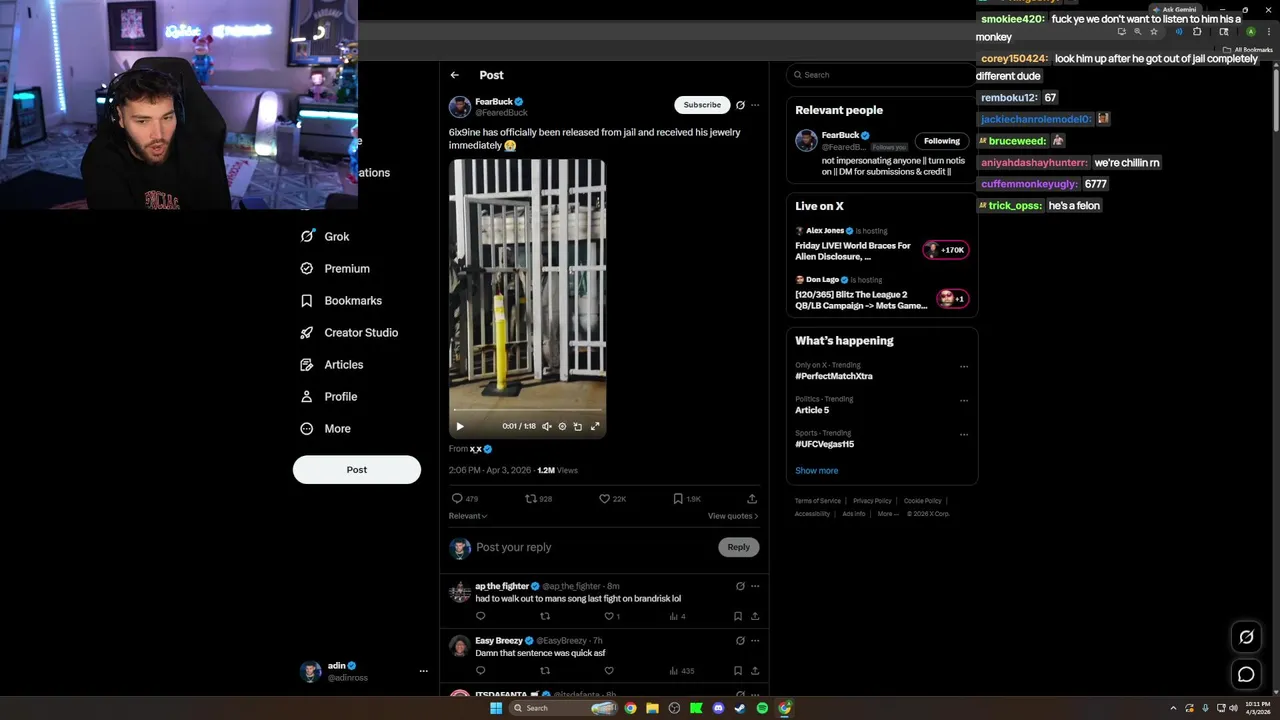Image resolution: width=1280 pixels, height=720 pixels.
Task: Bookmark Easy Breezy's reply
Action: (738, 671)
